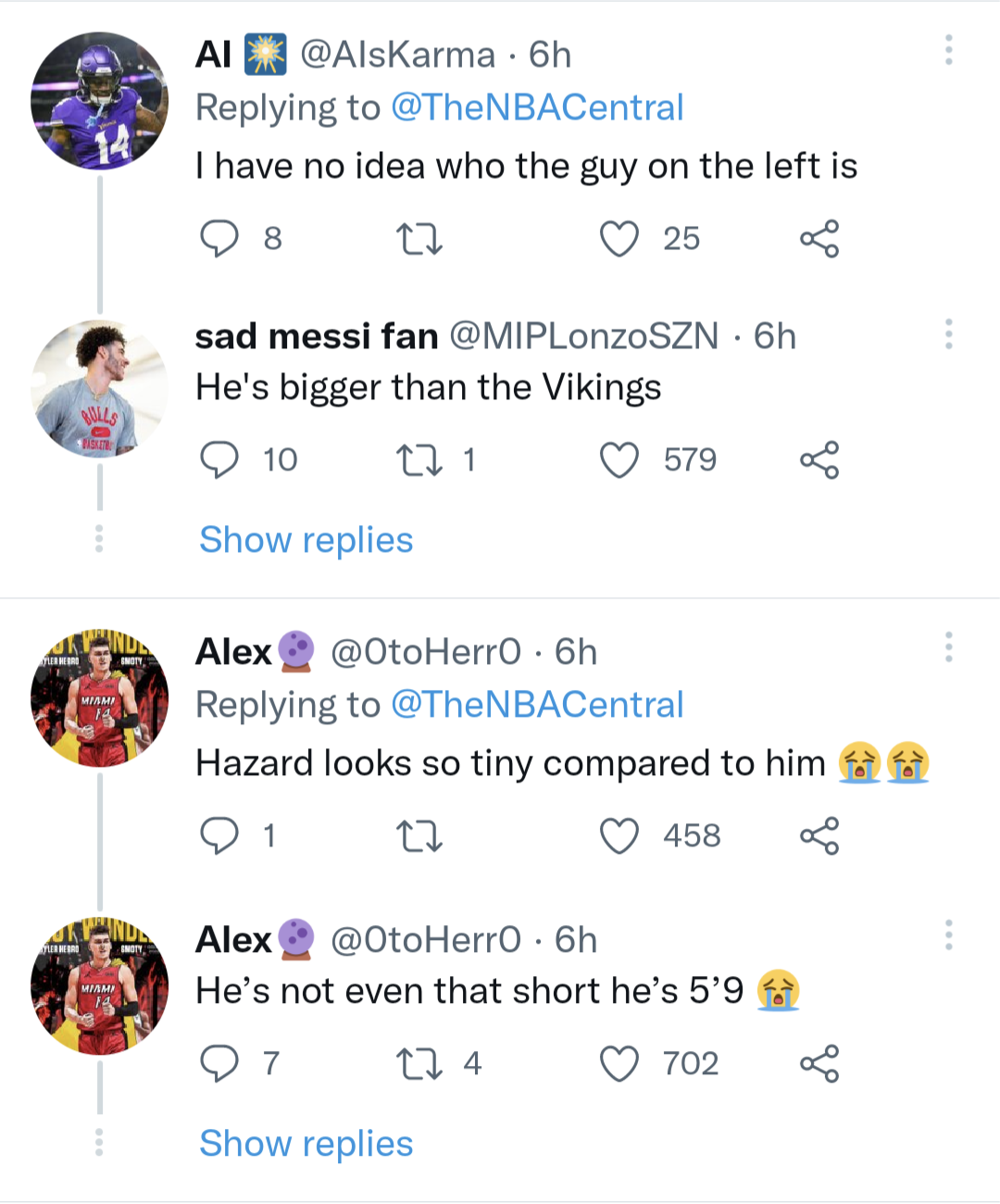The height and width of the screenshot is (1204, 1000).
Task: Retweet sad messi fan's tweet
Action: 419,460
